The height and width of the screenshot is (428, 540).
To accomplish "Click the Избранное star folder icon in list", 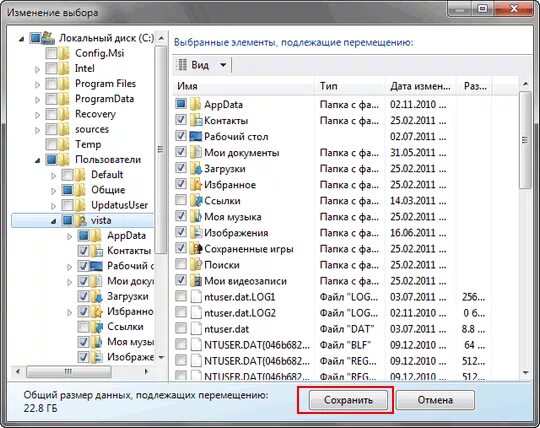I will [x=195, y=185].
